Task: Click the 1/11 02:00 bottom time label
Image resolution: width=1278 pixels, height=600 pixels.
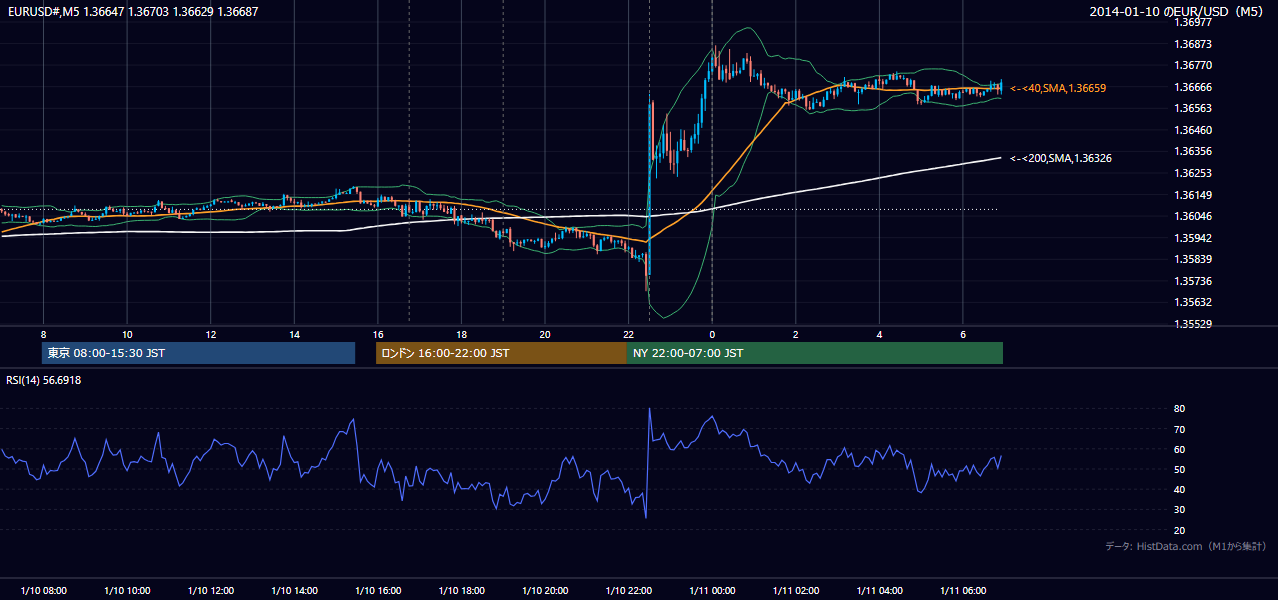Action: click(x=796, y=590)
